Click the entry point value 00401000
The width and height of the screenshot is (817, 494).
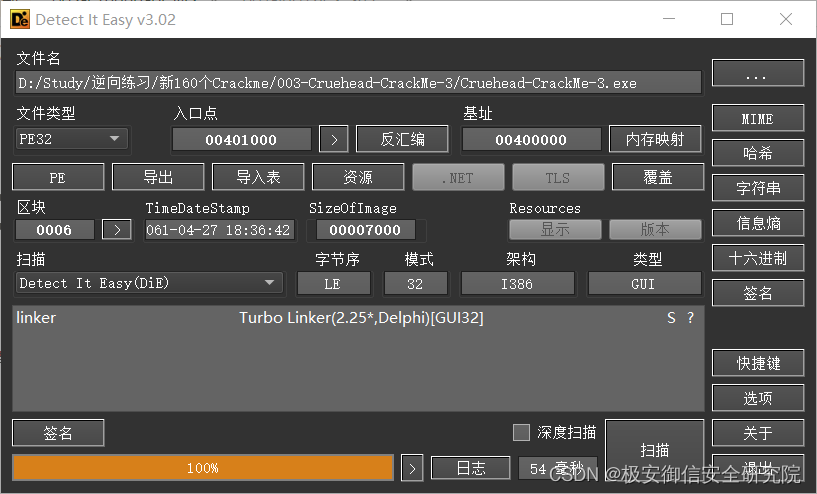pyautogui.click(x=241, y=140)
